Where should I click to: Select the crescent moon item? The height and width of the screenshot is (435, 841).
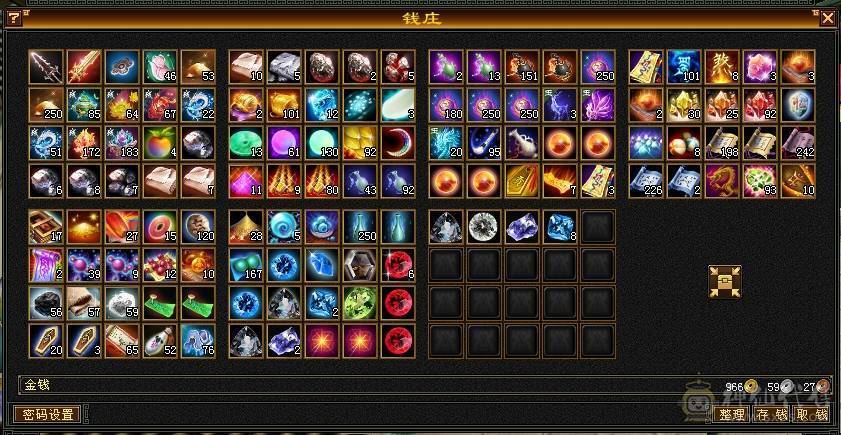coord(398,143)
